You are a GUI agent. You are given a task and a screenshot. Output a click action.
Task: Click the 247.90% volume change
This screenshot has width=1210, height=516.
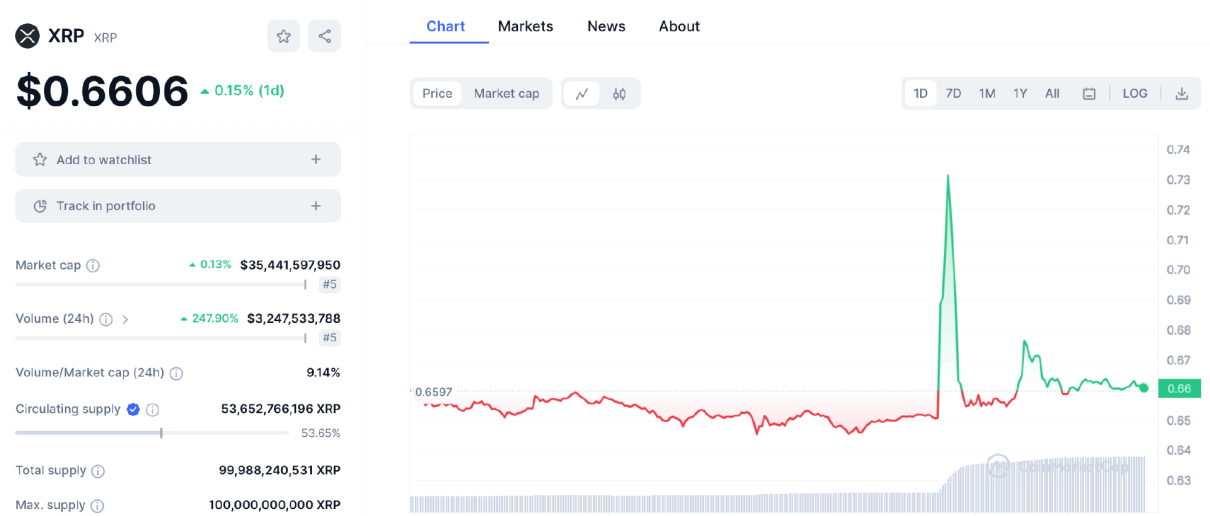click(210, 319)
